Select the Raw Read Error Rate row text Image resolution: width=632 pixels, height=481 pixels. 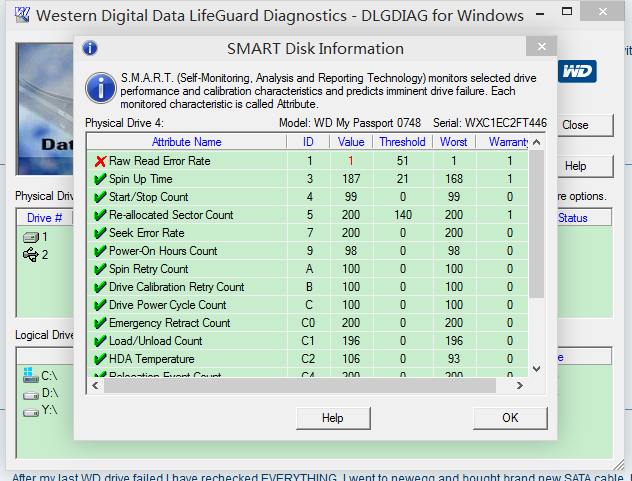pos(160,161)
